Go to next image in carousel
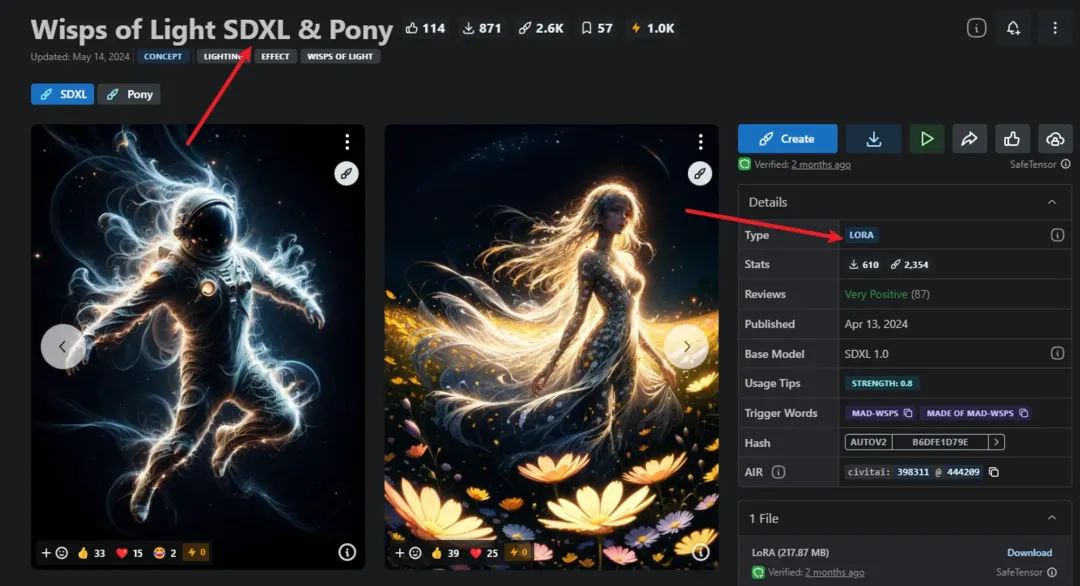The image size is (1080, 586). click(x=686, y=346)
